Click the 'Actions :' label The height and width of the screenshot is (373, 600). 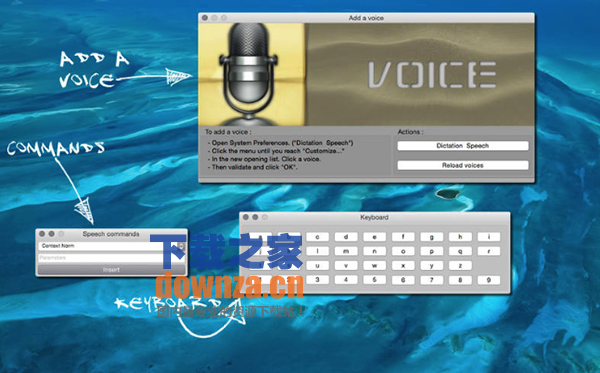(x=411, y=132)
